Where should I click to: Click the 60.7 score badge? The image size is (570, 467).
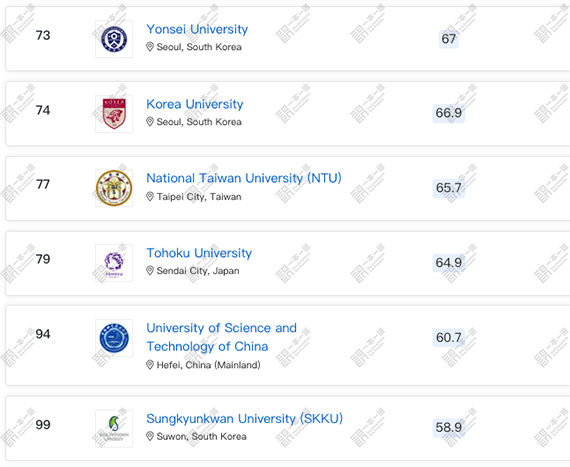(449, 338)
